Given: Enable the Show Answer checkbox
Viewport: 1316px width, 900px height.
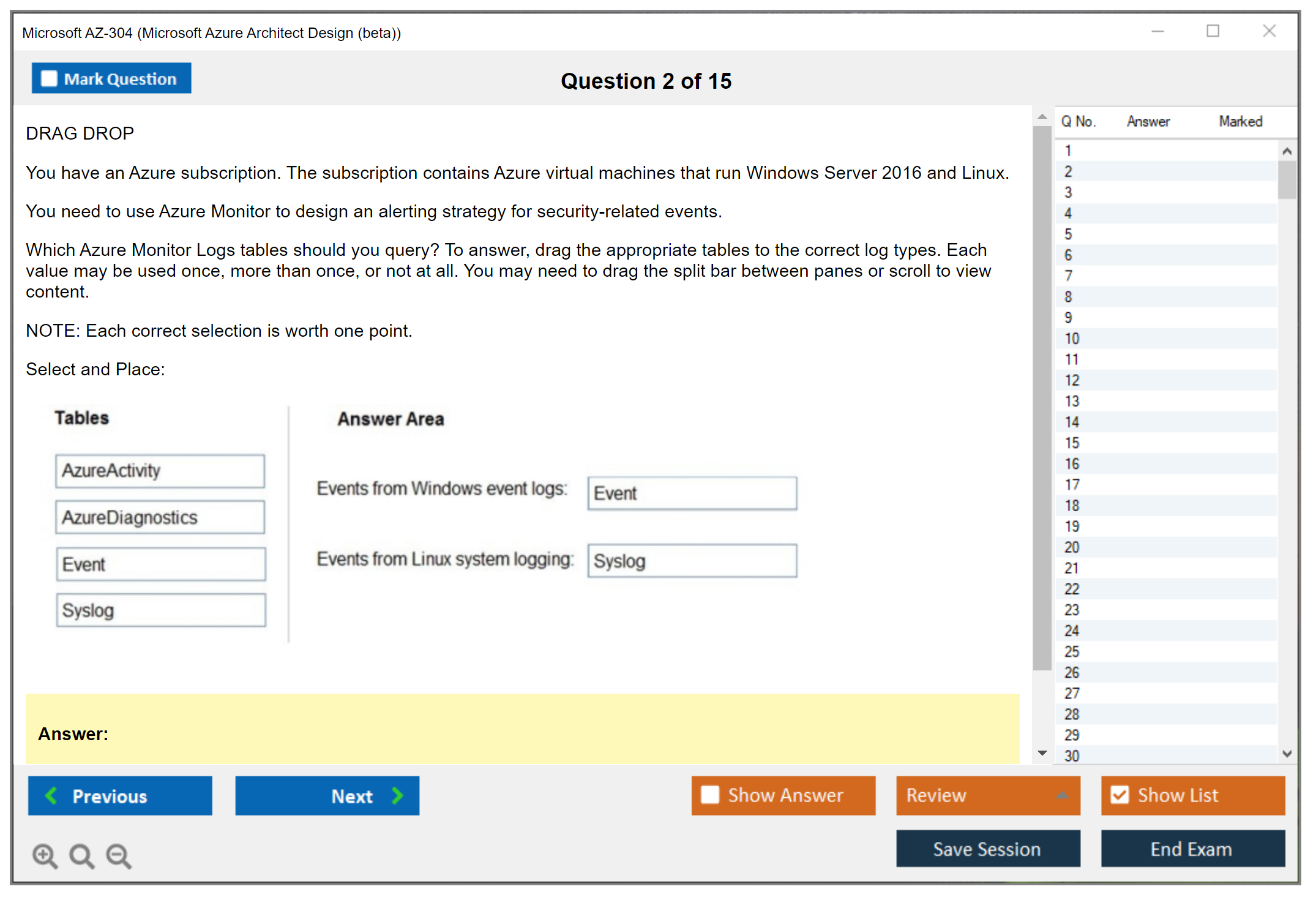Looking at the screenshot, I should (x=710, y=795).
